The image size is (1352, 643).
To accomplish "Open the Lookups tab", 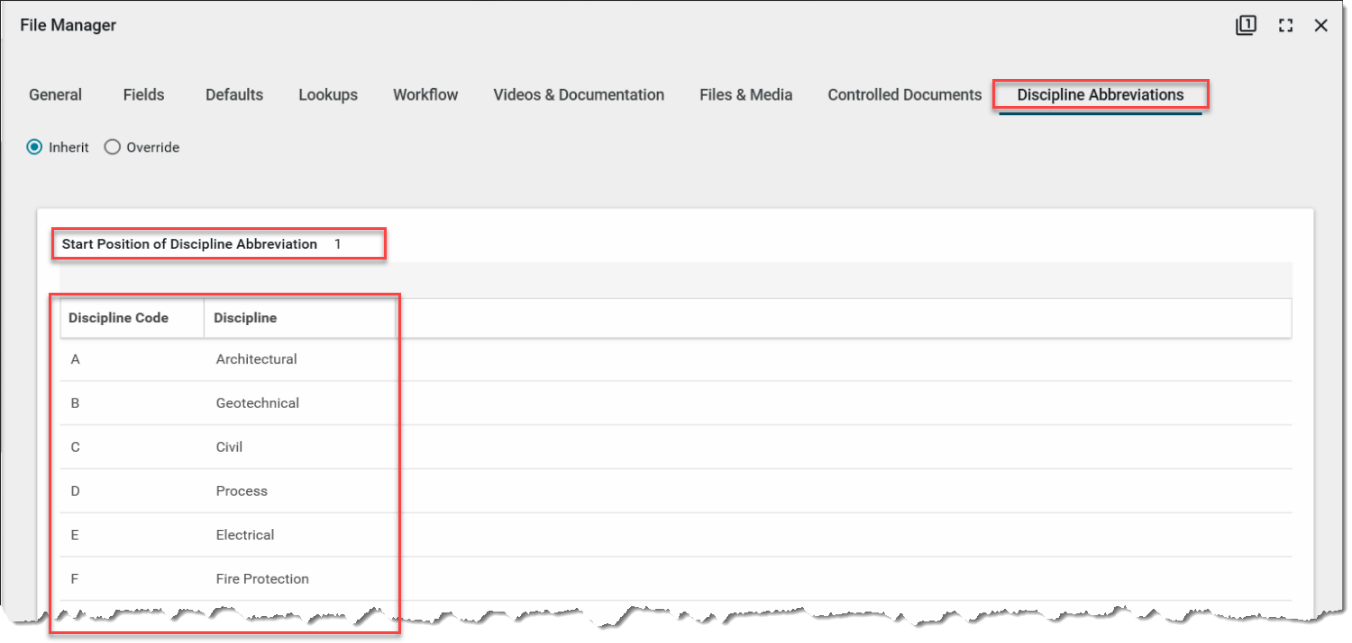I will (x=328, y=95).
